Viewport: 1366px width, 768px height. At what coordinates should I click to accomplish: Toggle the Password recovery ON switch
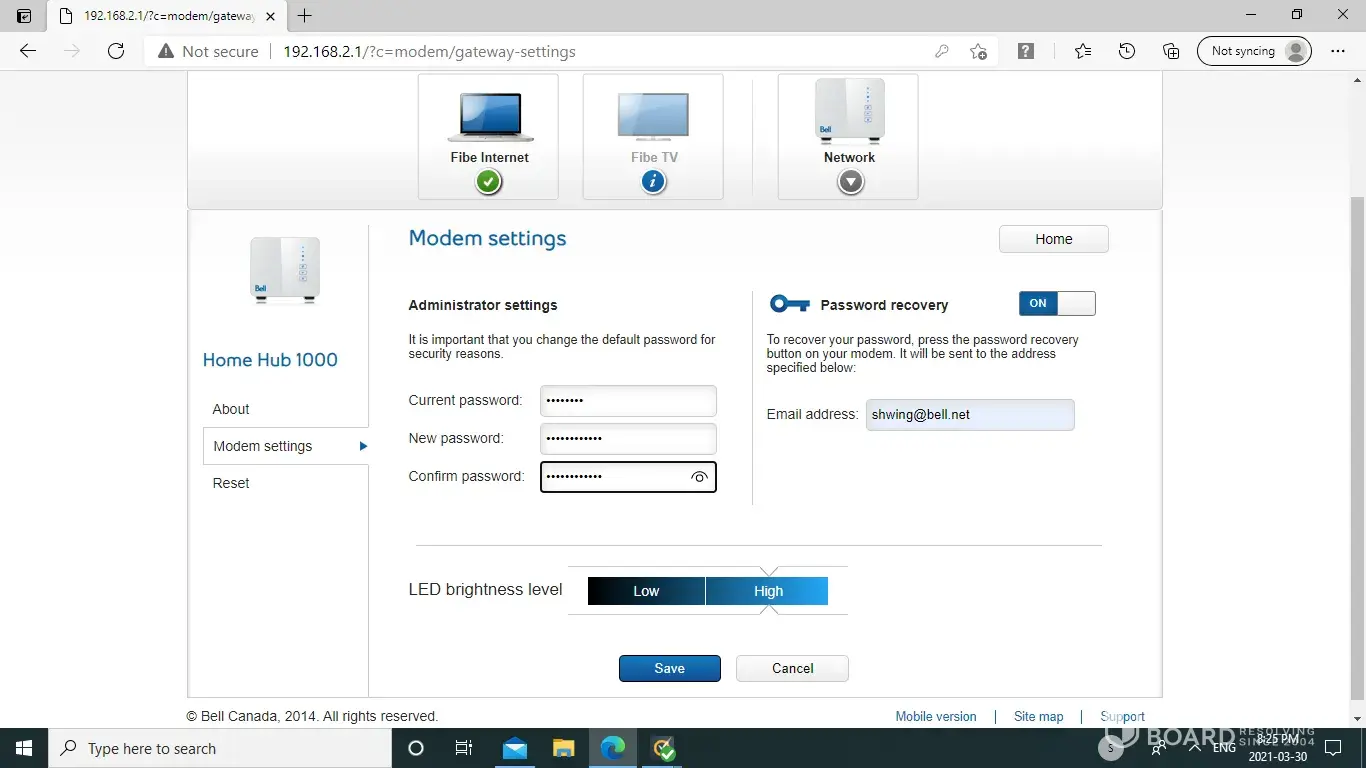click(1057, 304)
